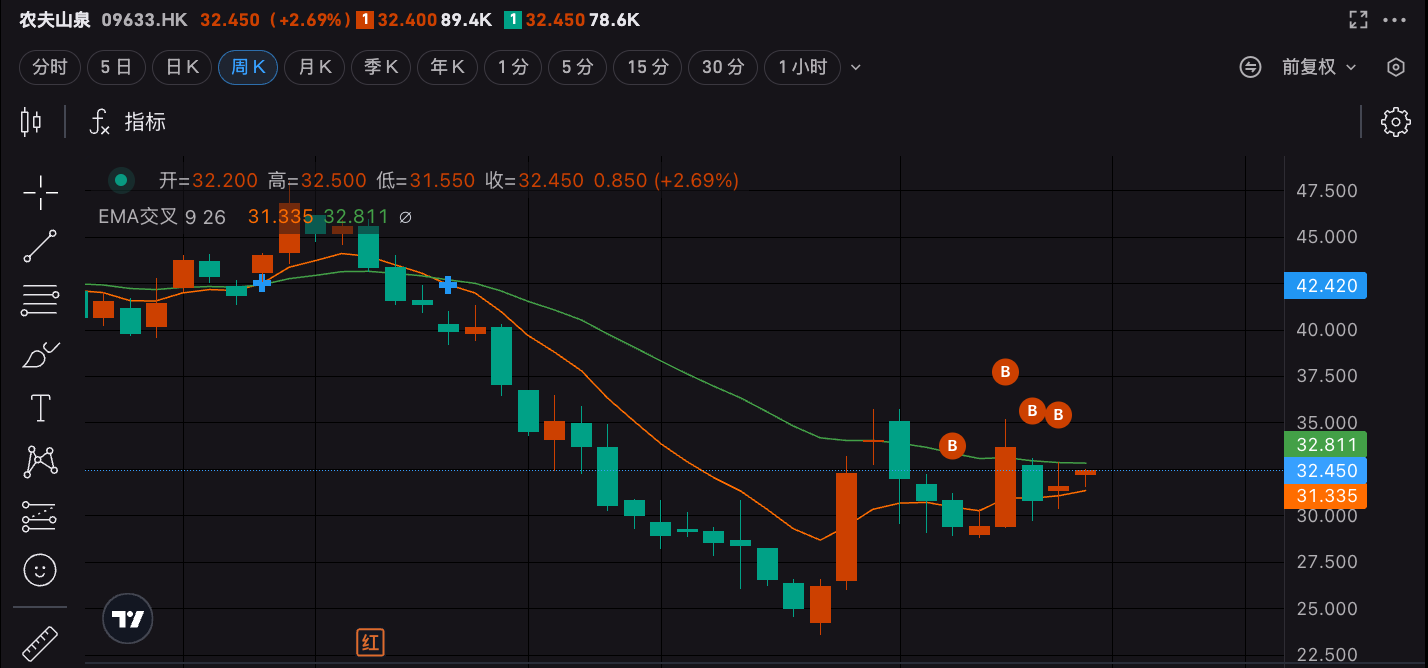The width and height of the screenshot is (1428, 668).
Task: Open the forecast and measurement tools
Action: click(x=40, y=516)
